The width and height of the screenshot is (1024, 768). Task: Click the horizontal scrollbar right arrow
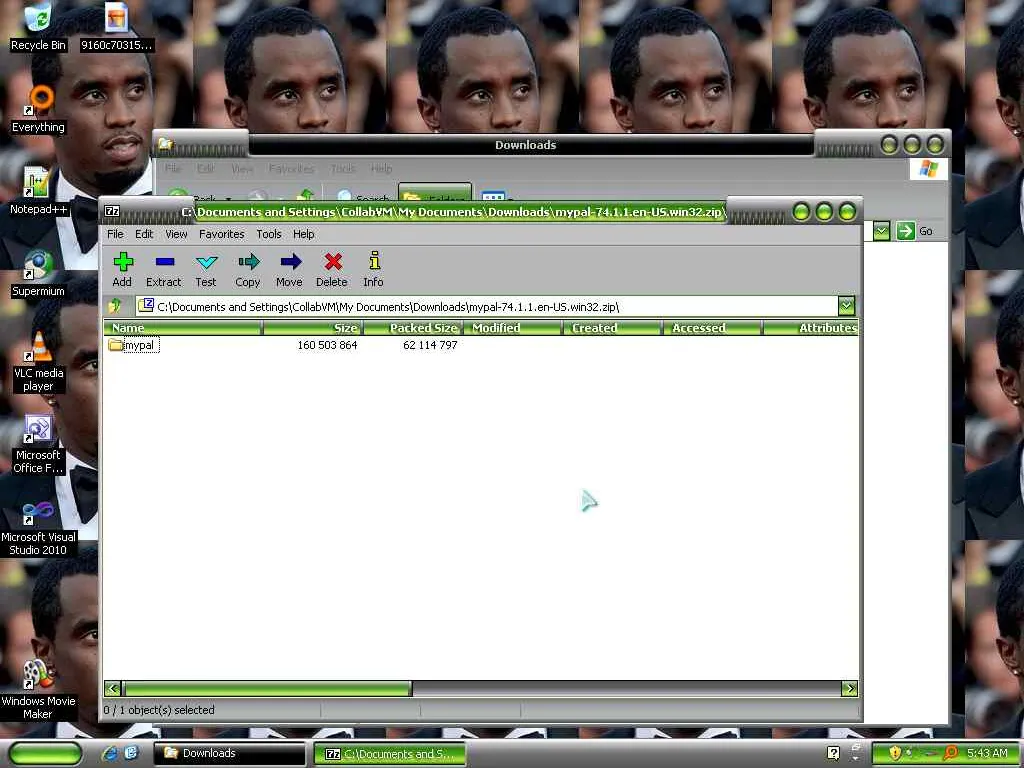(x=850, y=688)
